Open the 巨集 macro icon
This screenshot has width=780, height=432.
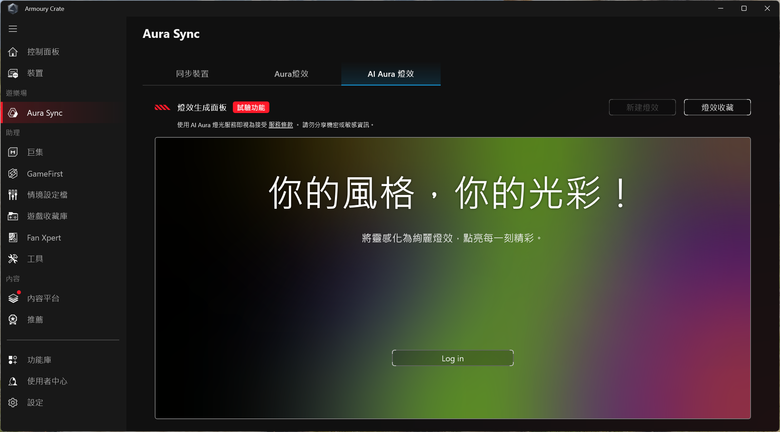pos(13,152)
